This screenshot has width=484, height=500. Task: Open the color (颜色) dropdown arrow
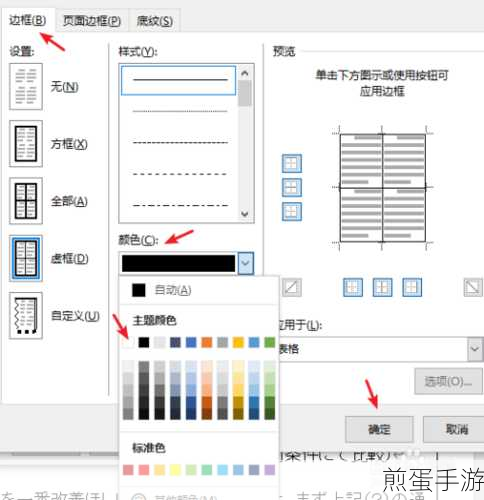point(246,263)
